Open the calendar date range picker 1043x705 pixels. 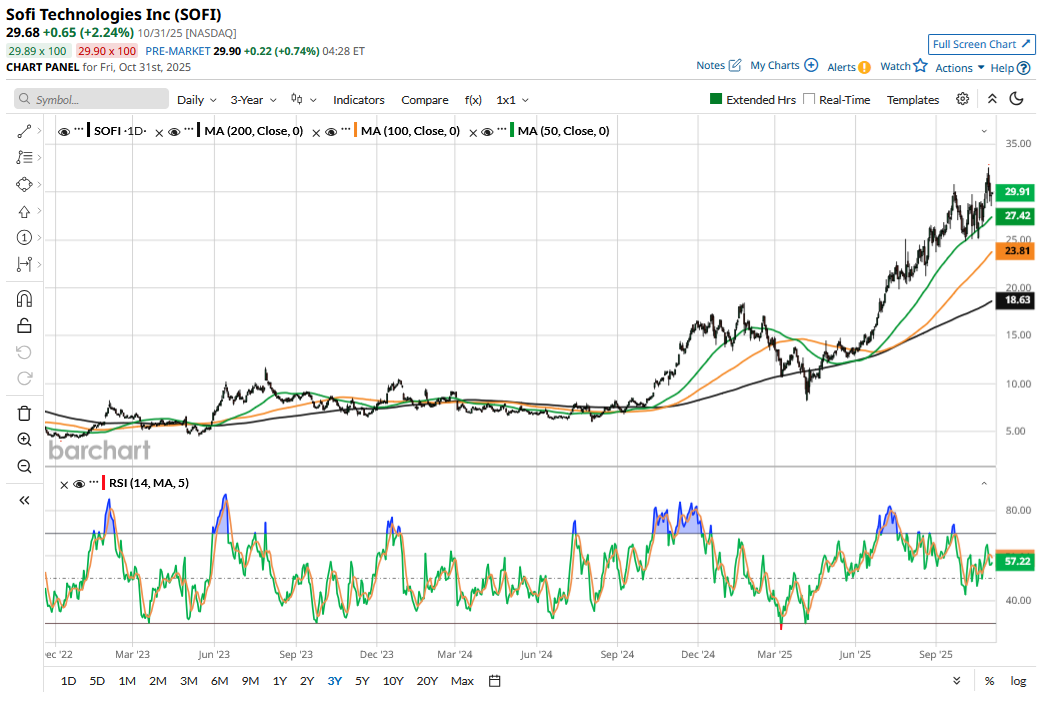click(495, 681)
